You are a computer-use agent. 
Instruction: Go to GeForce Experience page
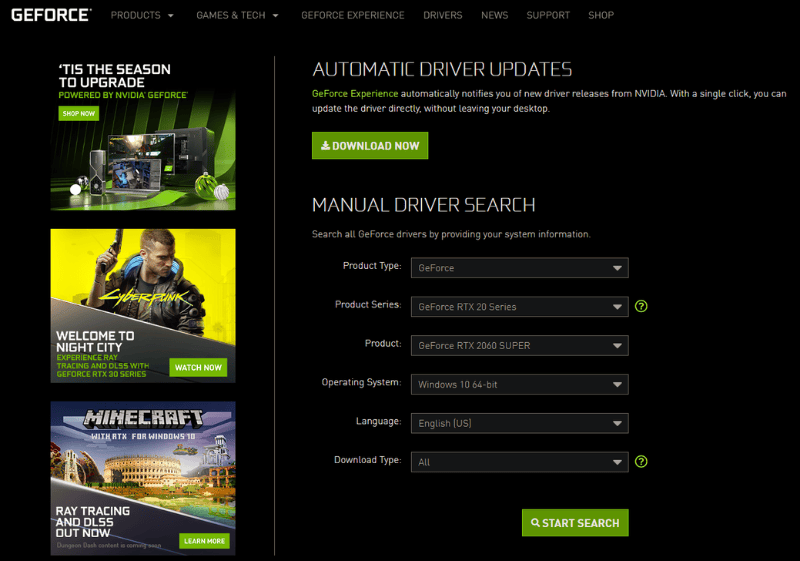pyautogui.click(x=353, y=16)
